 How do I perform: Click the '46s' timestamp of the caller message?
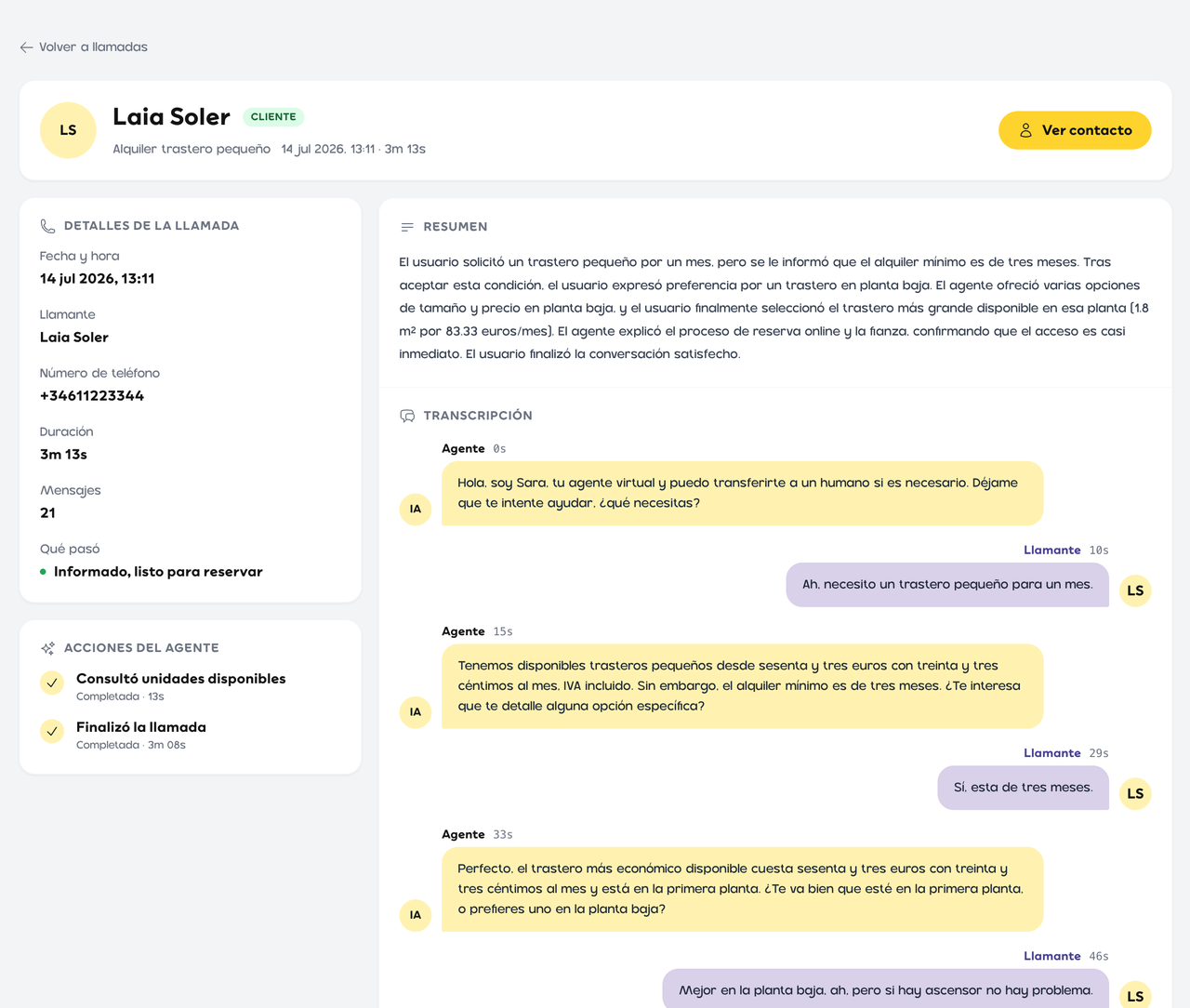pos(1099,956)
